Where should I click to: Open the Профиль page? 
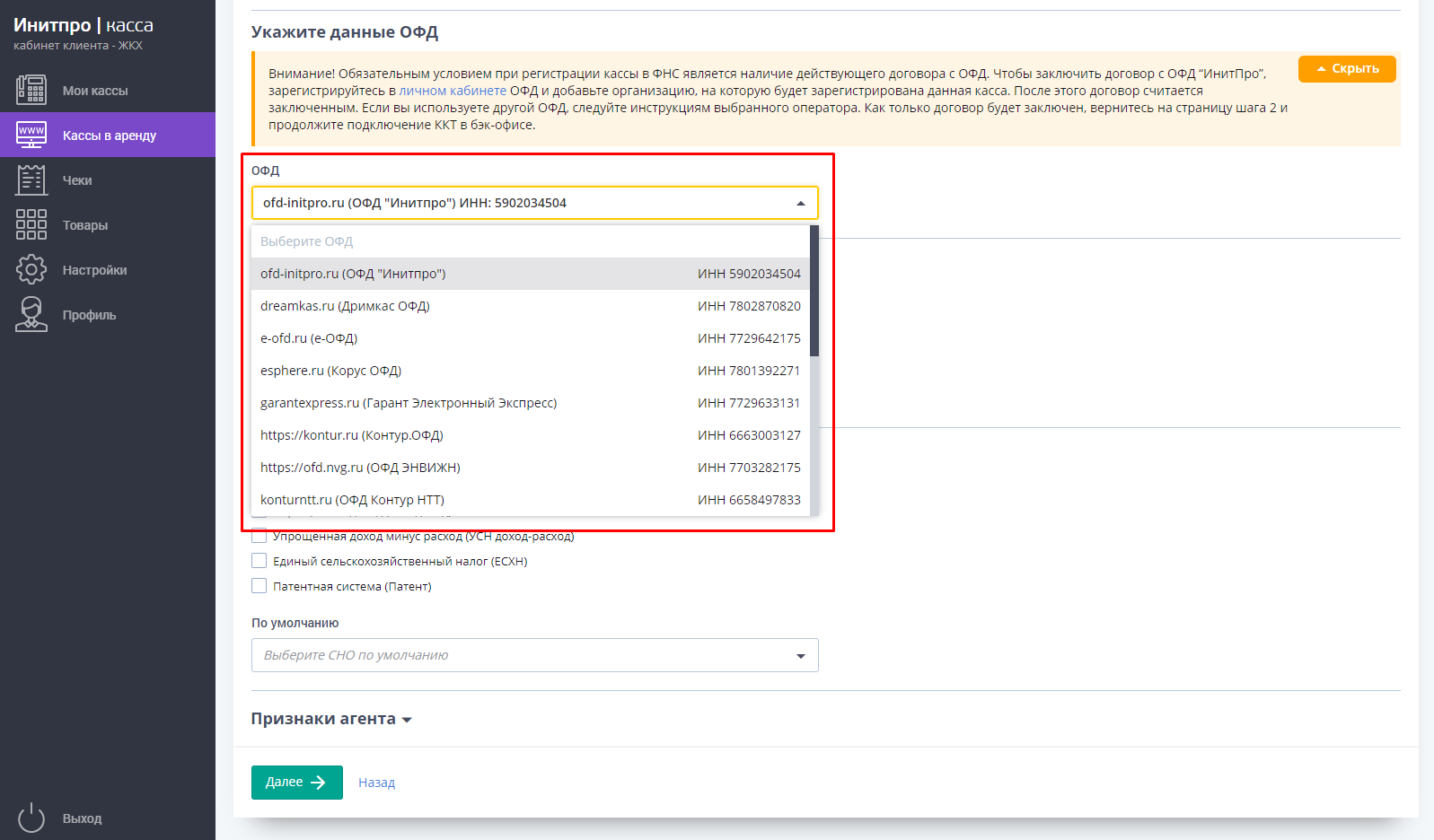[108, 314]
